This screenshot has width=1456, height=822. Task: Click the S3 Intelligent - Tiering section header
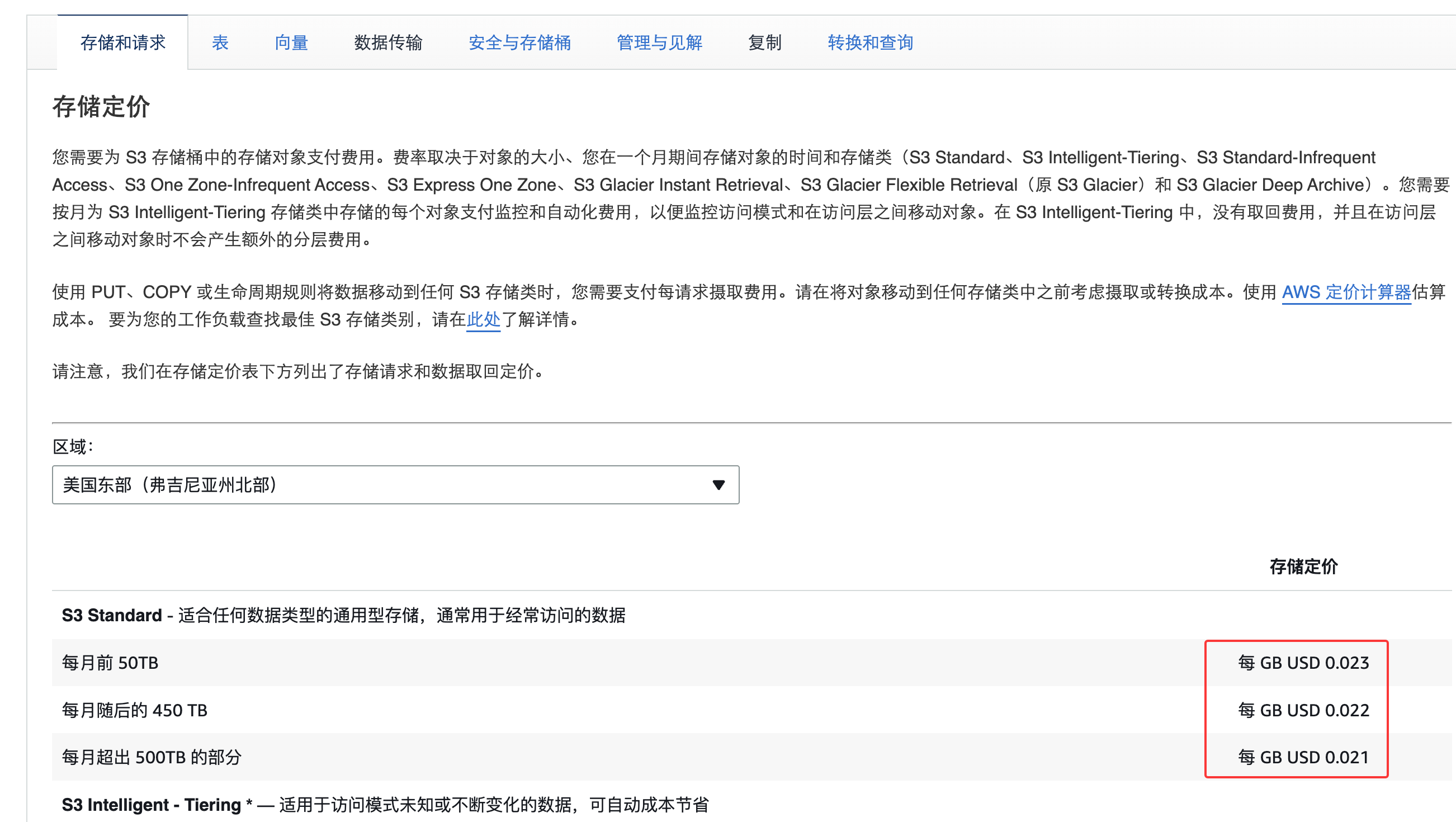[x=384, y=805]
